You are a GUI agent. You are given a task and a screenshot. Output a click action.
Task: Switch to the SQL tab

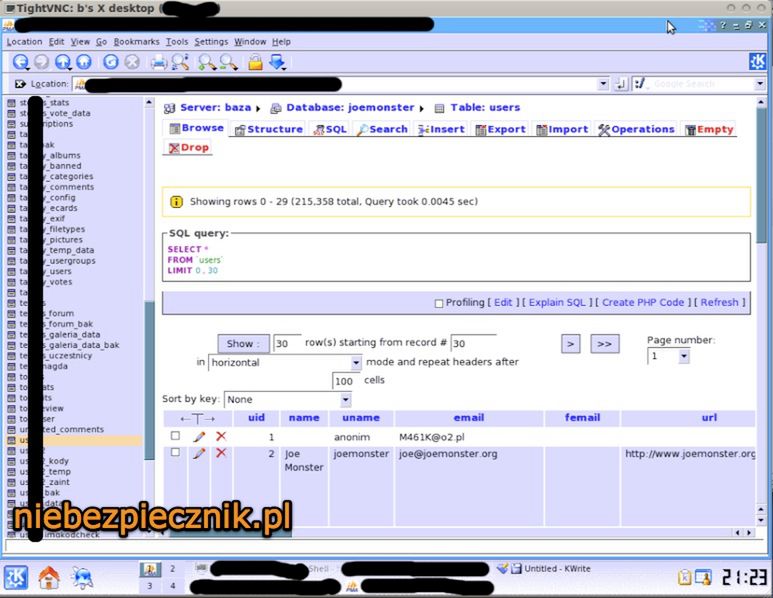pyautogui.click(x=330, y=129)
